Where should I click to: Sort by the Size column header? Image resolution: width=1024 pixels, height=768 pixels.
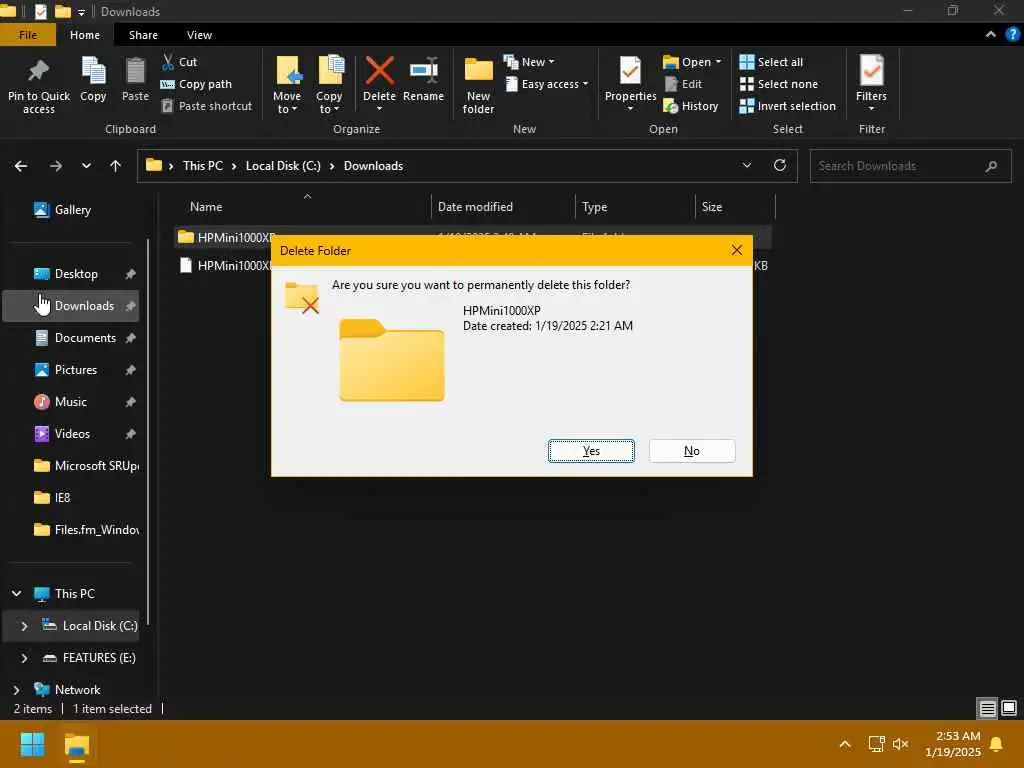[735, 207]
